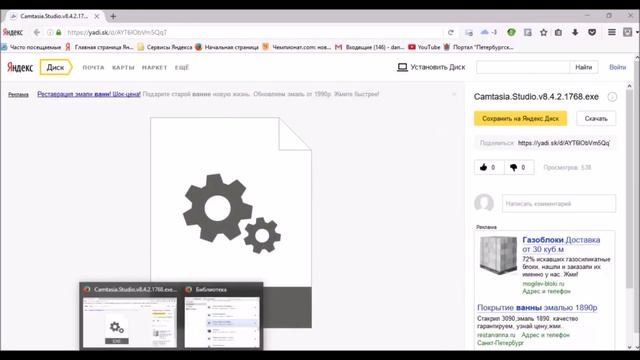Viewport: 640px width, 360px height.
Task: Save the page to Pocket
Action: pos(592,32)
